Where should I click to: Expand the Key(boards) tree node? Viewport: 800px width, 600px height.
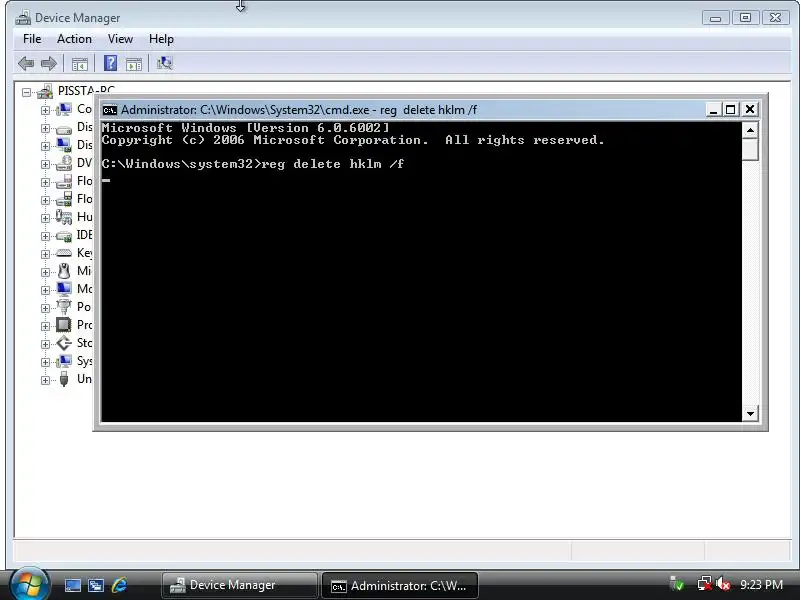pos(45,254)
